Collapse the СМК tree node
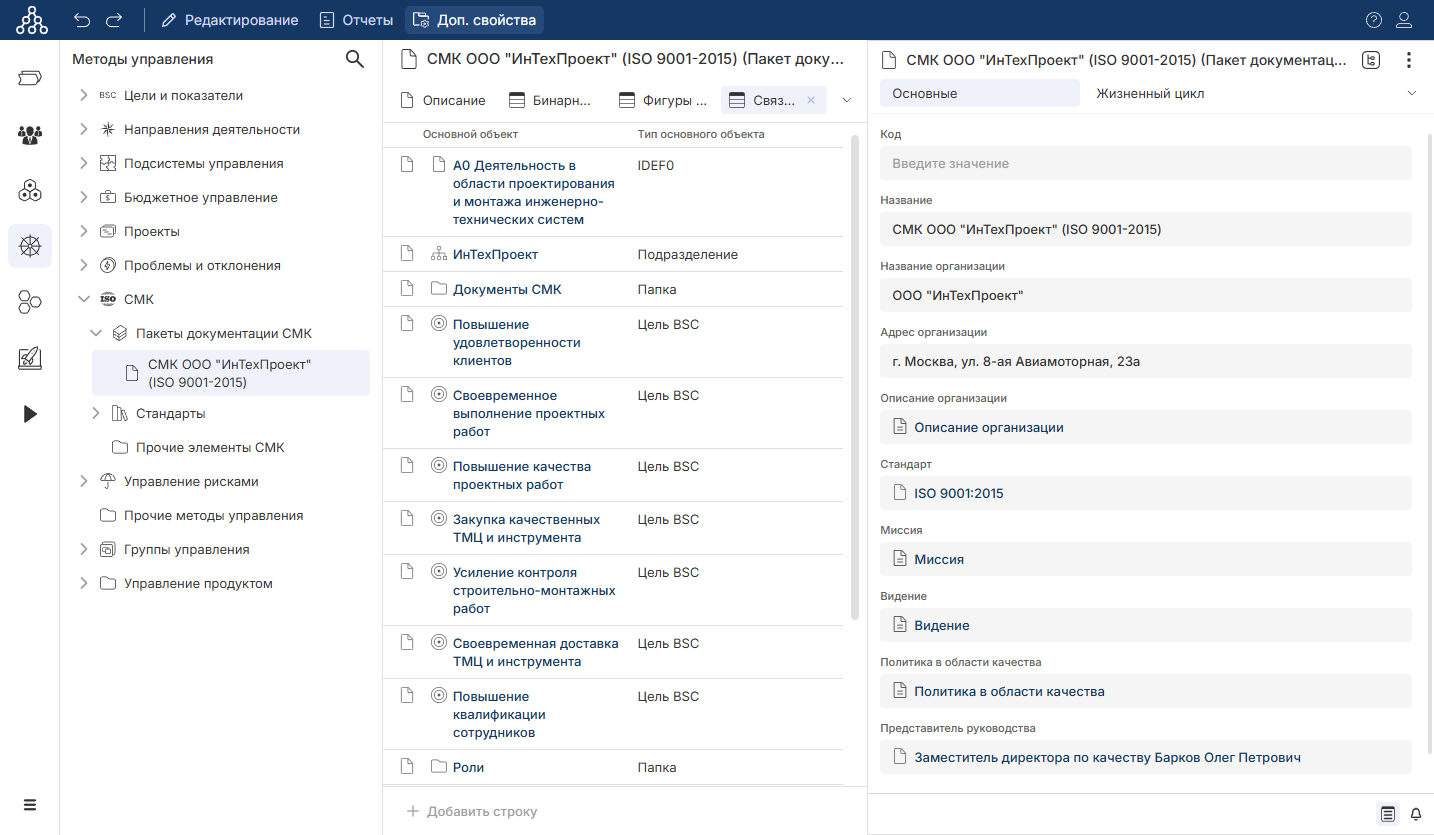The image size is (1434, 835). [84, 300]
